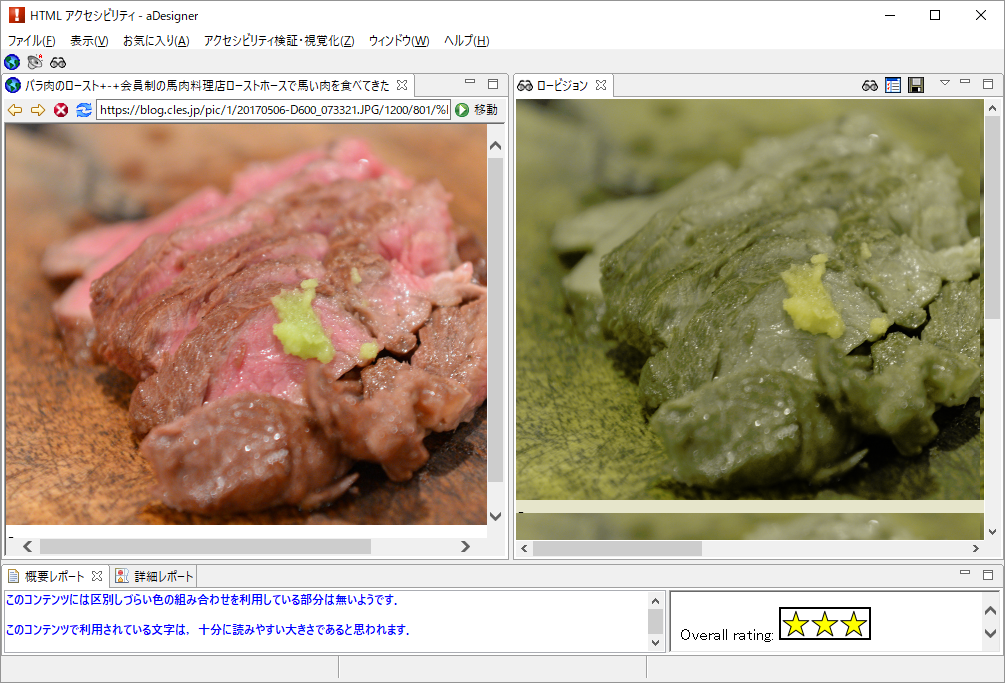Stop page loading with the red X icon
The width and height of the screenshot is (1005, 683).
pos(61,110)
